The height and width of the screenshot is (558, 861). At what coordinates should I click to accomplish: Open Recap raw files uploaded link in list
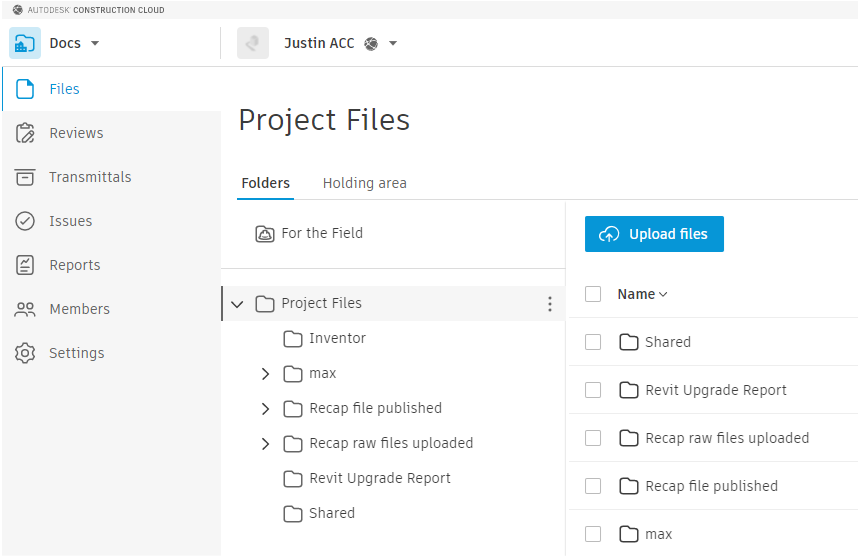tap(727, 438)
